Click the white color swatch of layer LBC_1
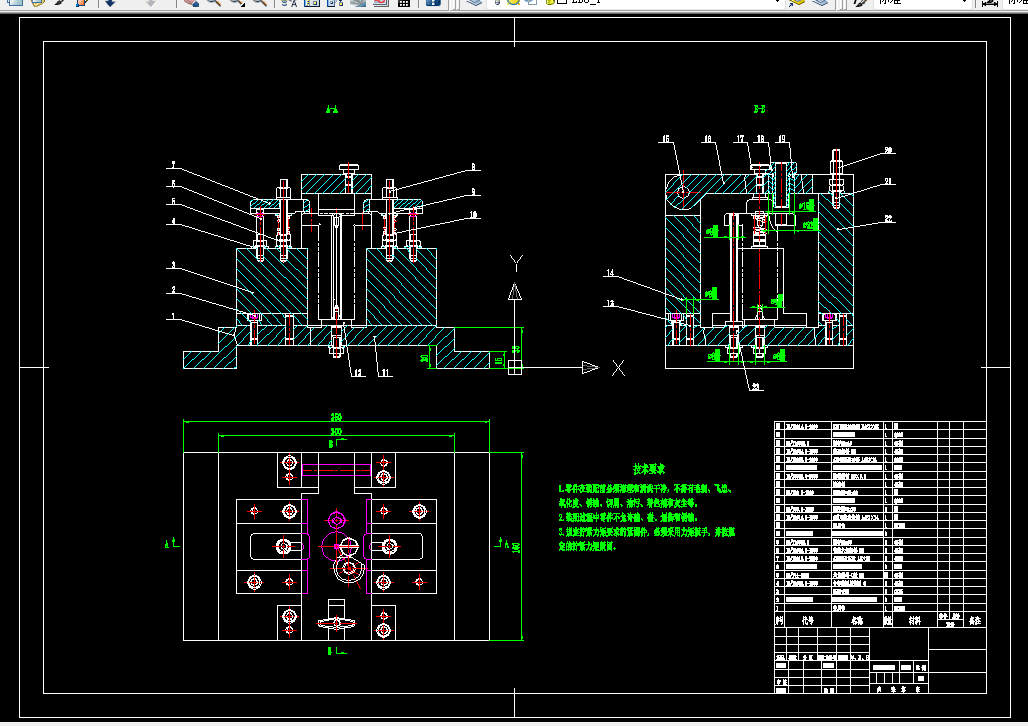1028x726 pixels. pos(562,3)
